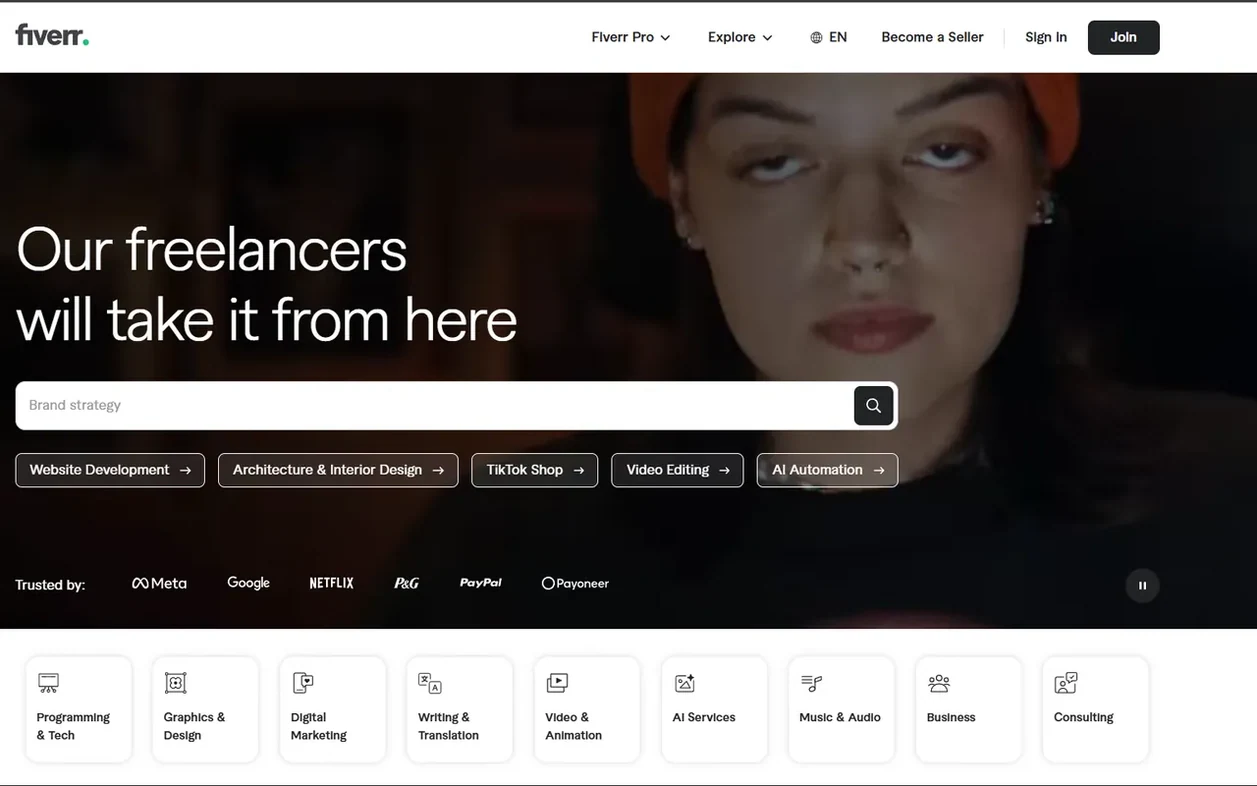Click the Trusted by: text

pyautogui.click(x=50, y=585)
